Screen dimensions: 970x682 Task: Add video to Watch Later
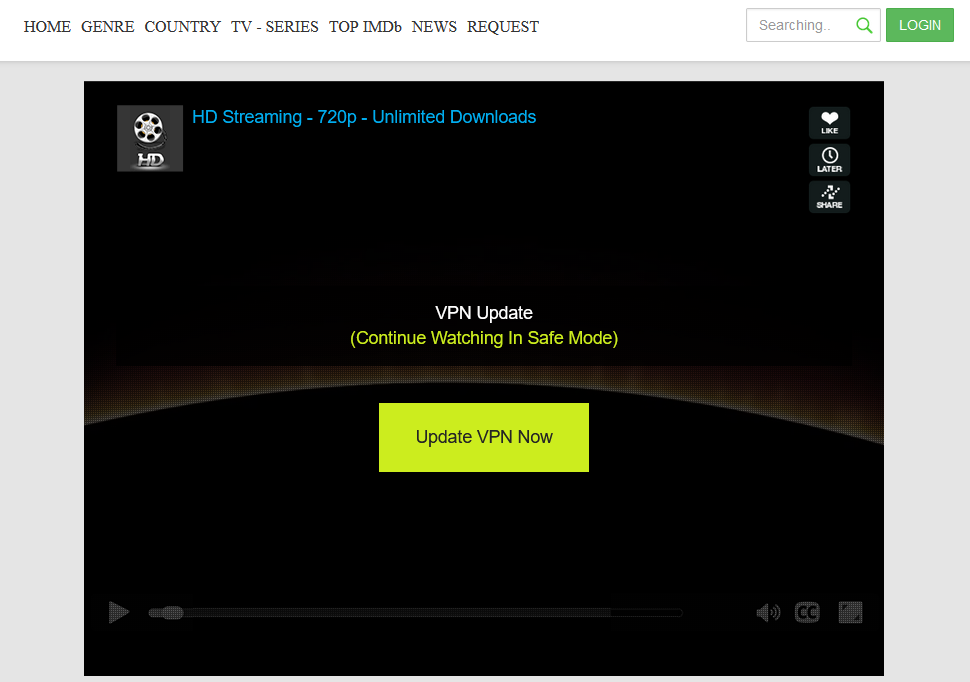click(829, 160)
